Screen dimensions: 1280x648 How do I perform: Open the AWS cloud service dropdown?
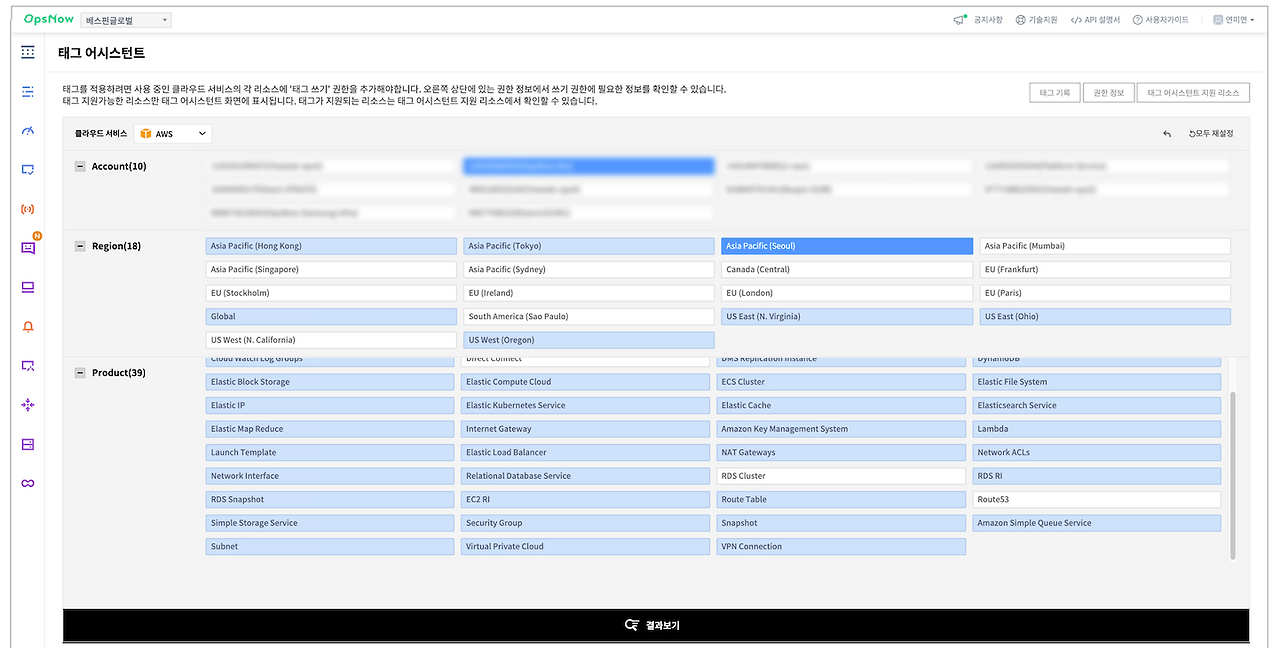click(173, 133)
